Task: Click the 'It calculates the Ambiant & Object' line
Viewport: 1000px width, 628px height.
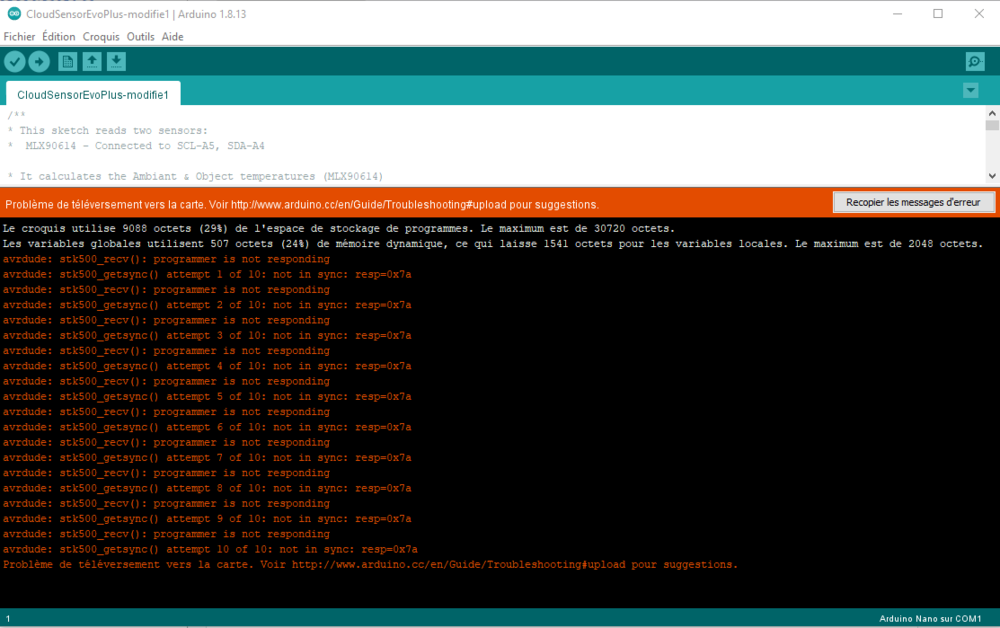Action: click(x=195, y=176)
